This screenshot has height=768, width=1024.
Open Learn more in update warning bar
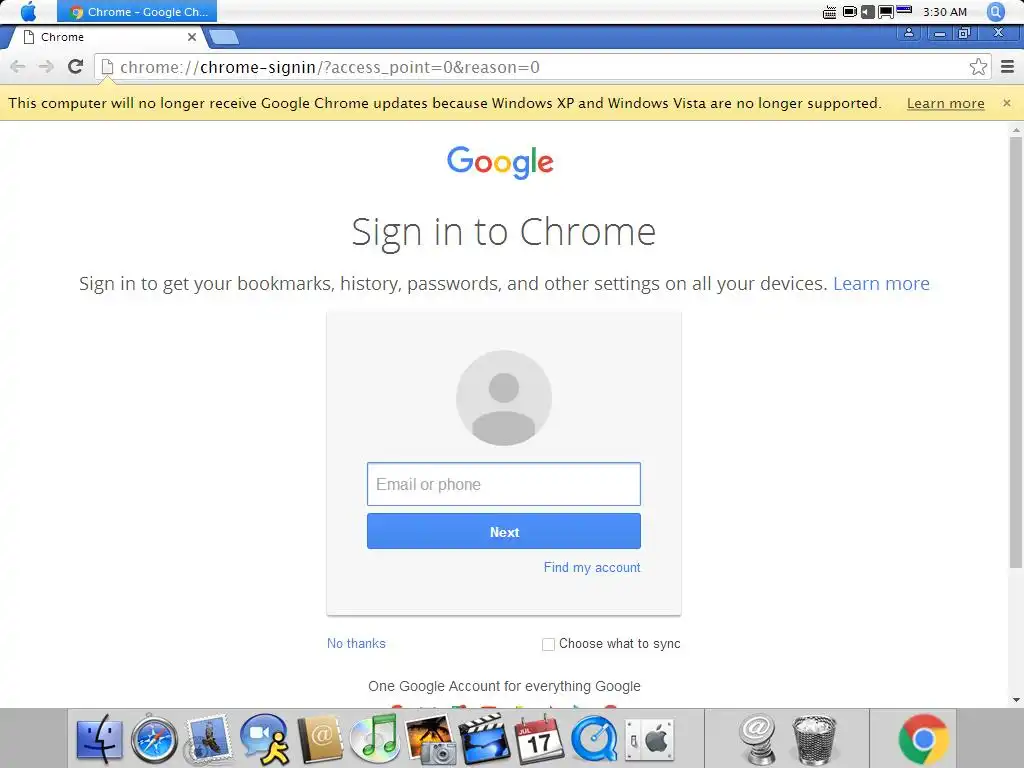(945, 103)
